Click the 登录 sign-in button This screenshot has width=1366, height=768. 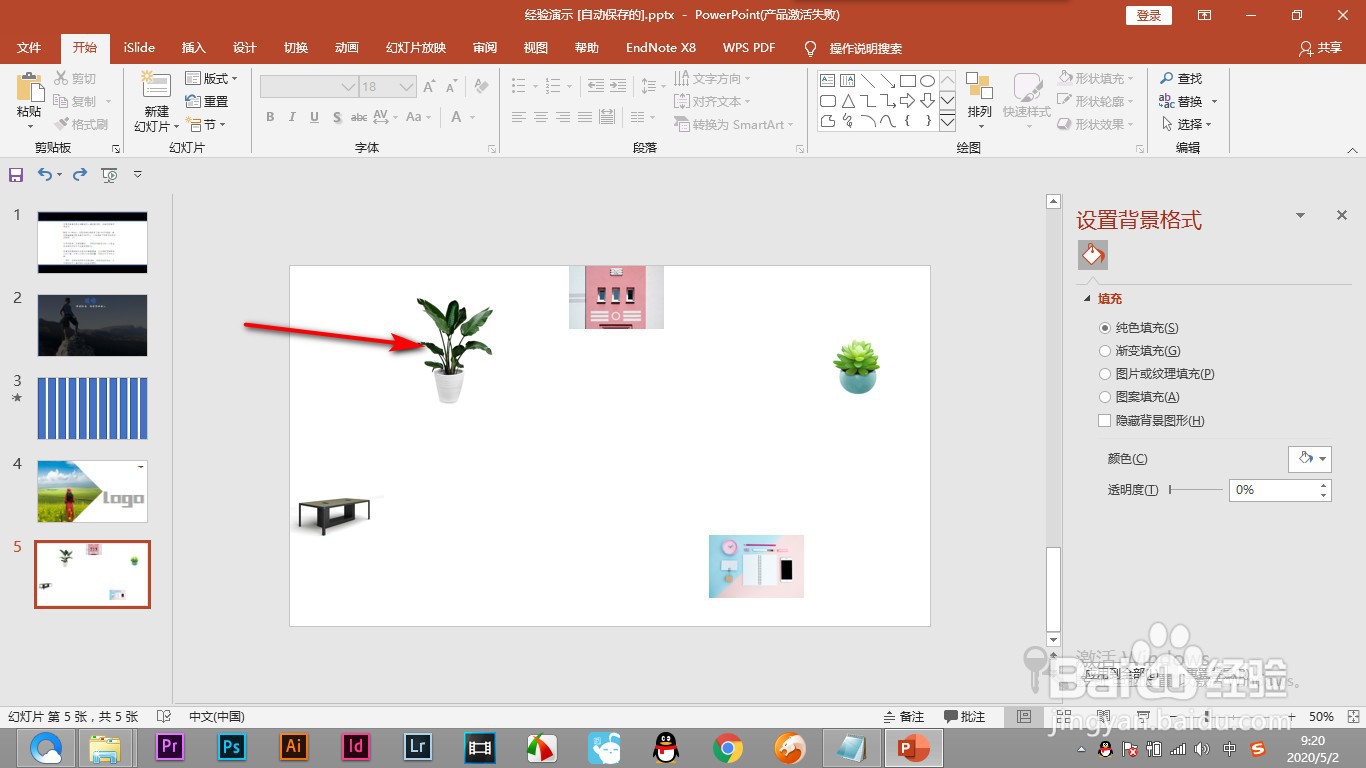pos(1148,15)
